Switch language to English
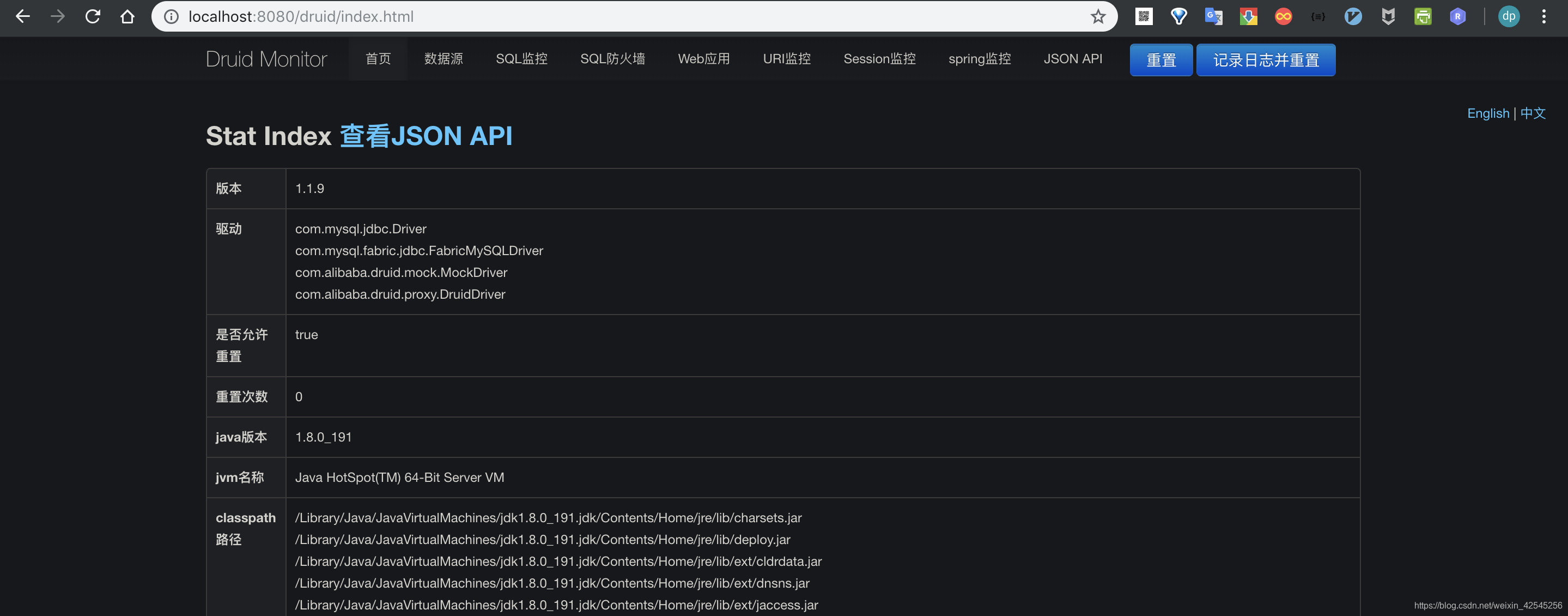 [x=1488, y=113]
